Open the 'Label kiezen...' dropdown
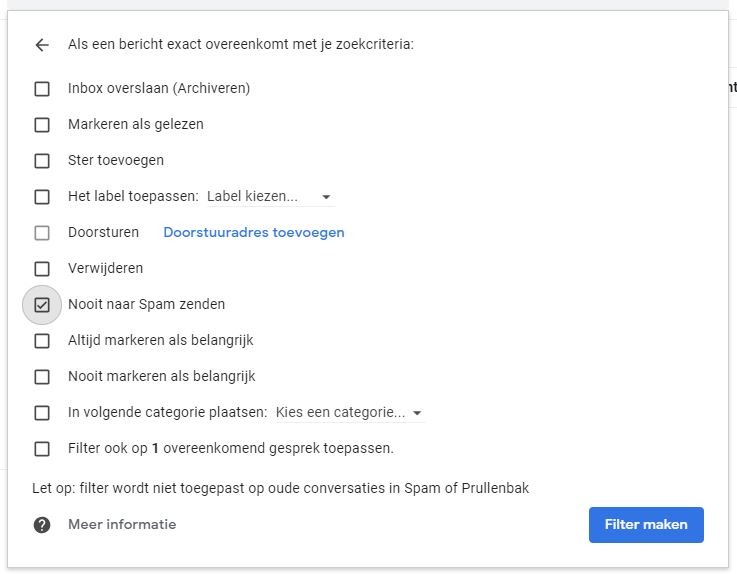 (x=260, y=197)
